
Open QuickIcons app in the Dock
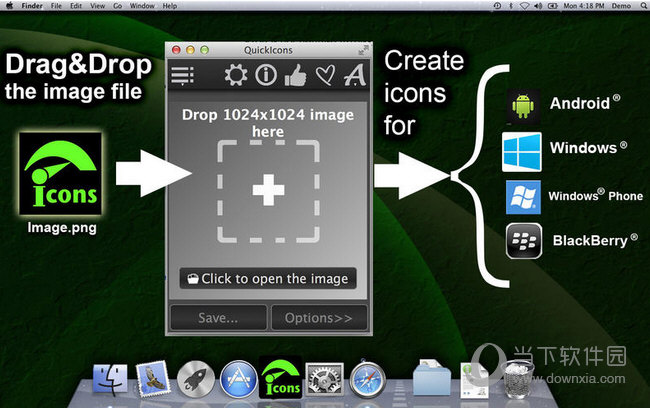point(281,377)
